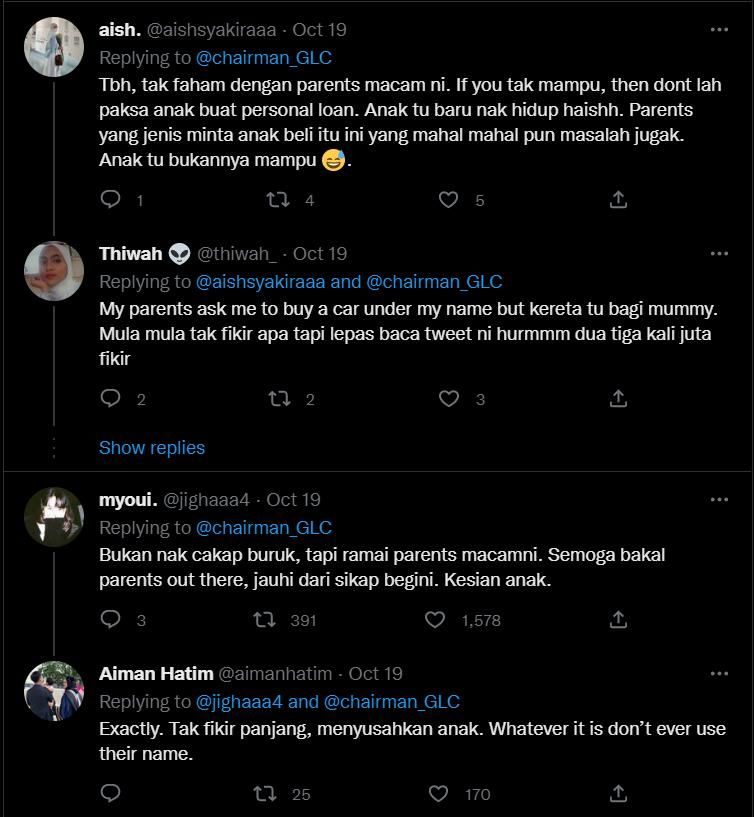Retweet aish.'s tweet about parents
This screenshot has height=817, width=754.
pyautogui.click(x=278, y=200)
